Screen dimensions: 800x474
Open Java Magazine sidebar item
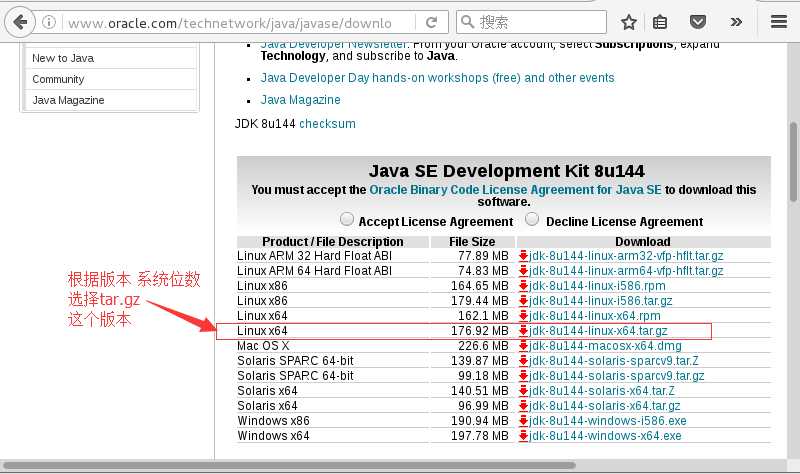111,100
